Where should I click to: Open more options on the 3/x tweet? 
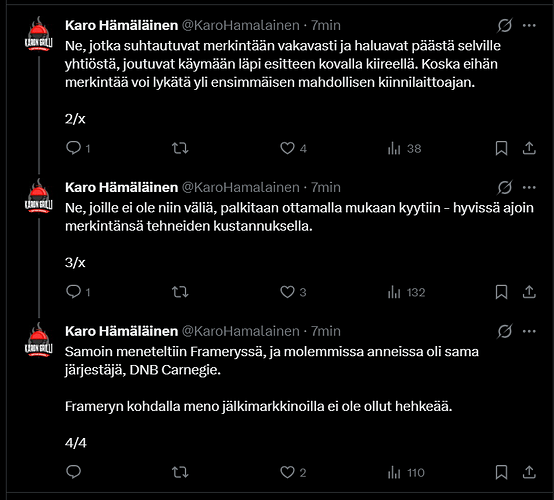tap(529, 187)
